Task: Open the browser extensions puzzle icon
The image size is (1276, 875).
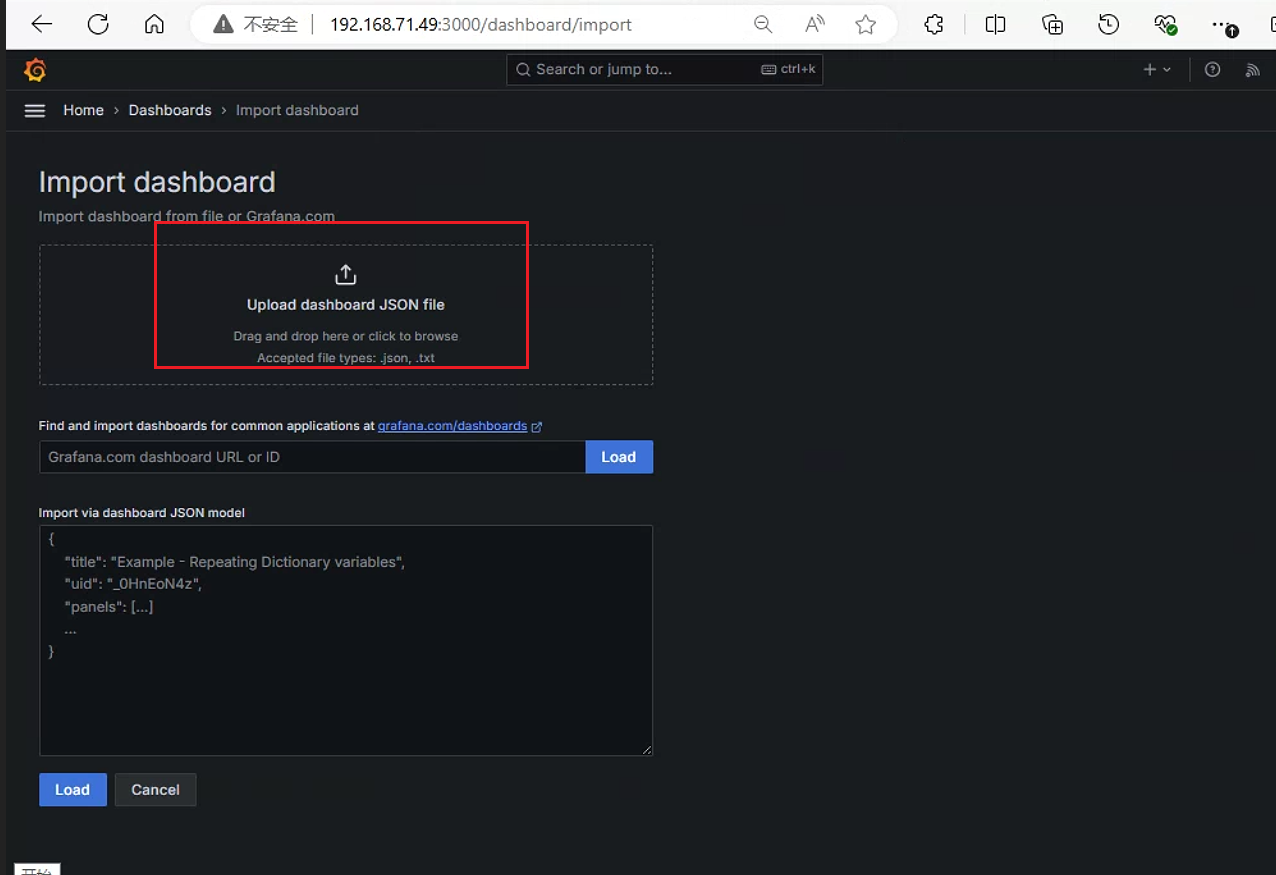Action: click(x=934, y=25)
